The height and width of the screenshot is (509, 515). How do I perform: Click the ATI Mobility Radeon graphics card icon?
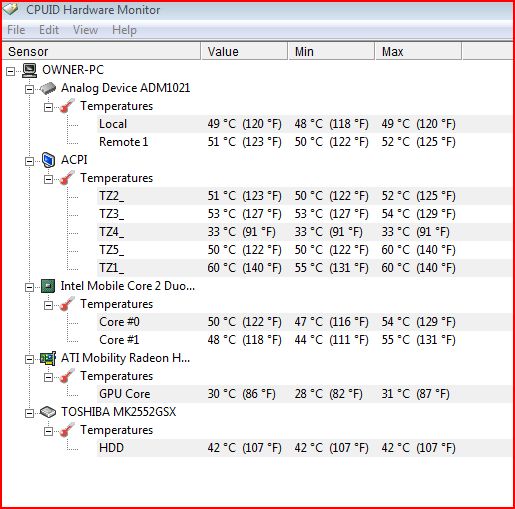[48, 358]
